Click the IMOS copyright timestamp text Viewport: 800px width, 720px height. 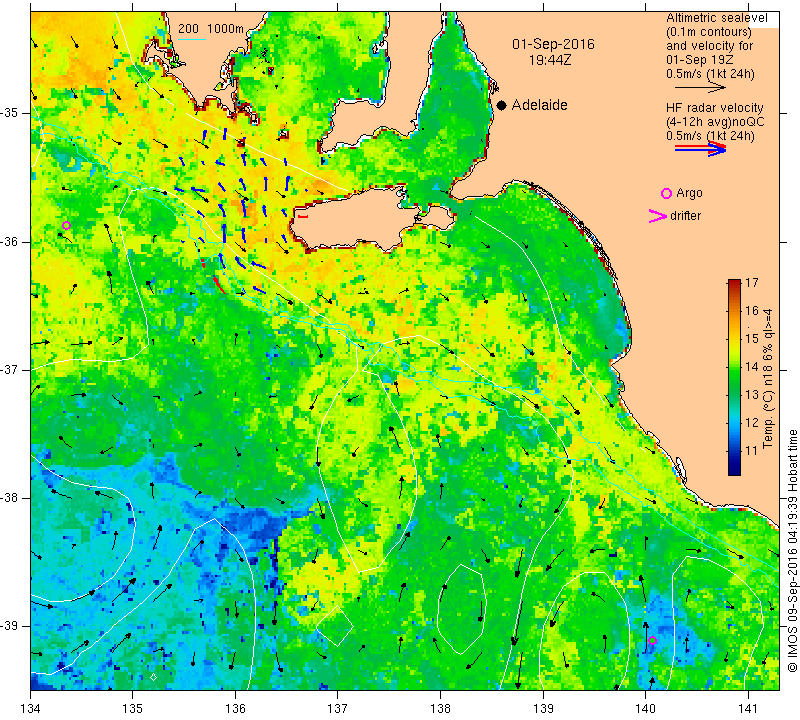792,551
